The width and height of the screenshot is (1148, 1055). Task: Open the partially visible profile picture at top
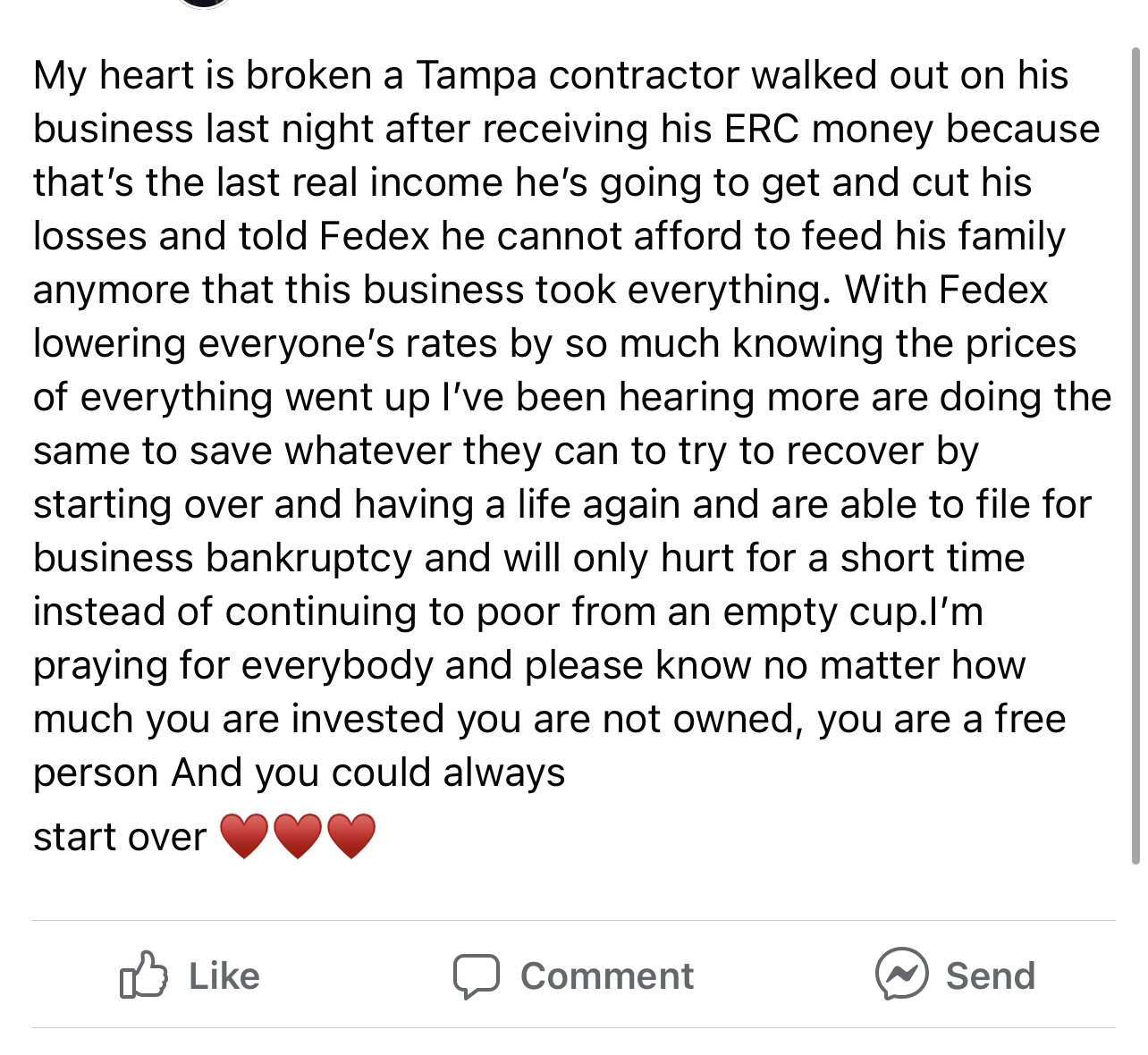[204, 4]
